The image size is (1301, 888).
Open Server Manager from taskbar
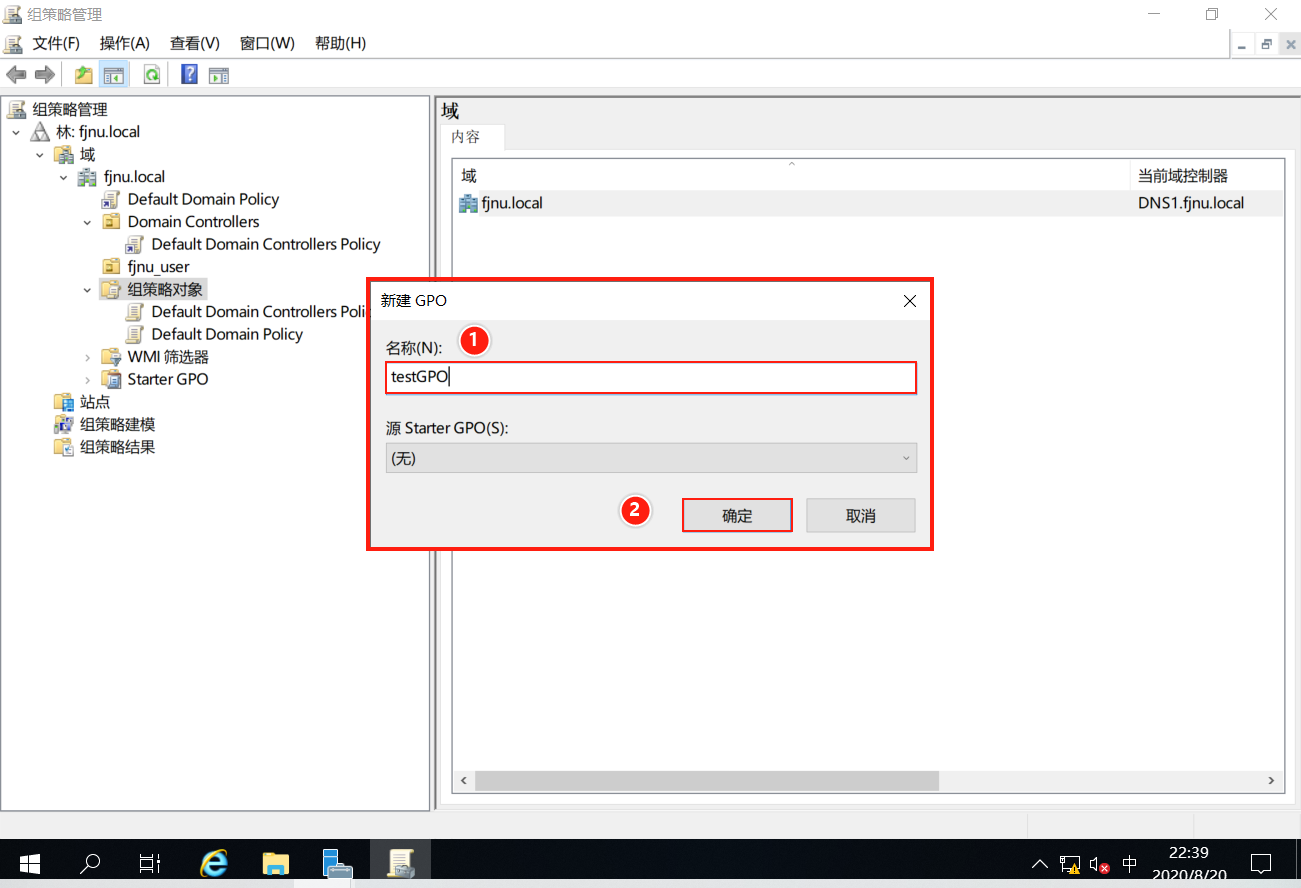coord(337,863)
